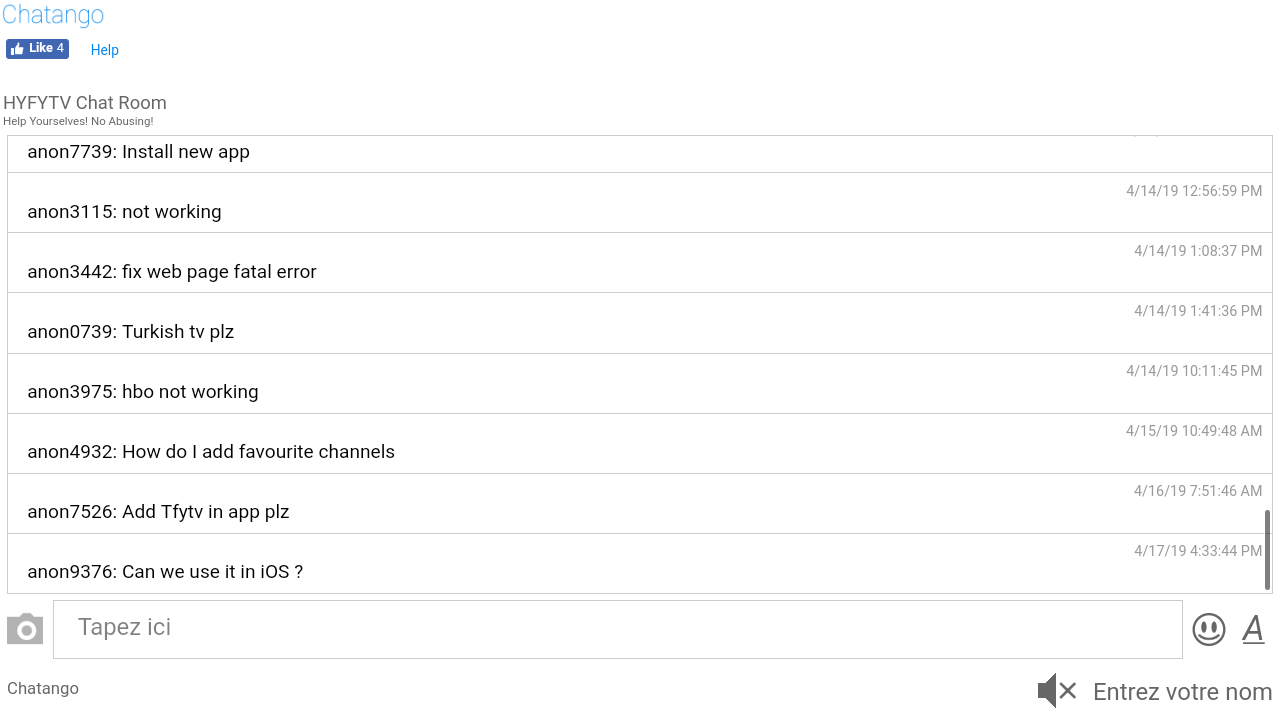This screenshot has height=720, width=1280.
Task: Click 'Entrez votre nom' to set name
Action: coord(1182,692)
